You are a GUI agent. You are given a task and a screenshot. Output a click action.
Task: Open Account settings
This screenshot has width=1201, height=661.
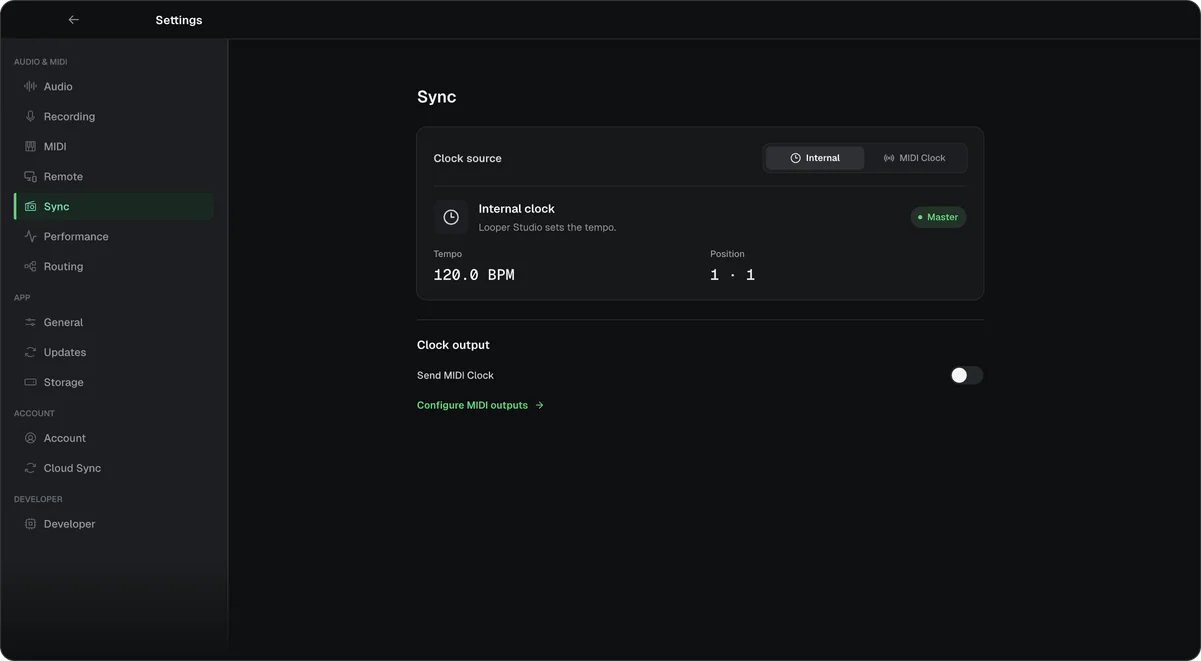(x=114, y=439)
